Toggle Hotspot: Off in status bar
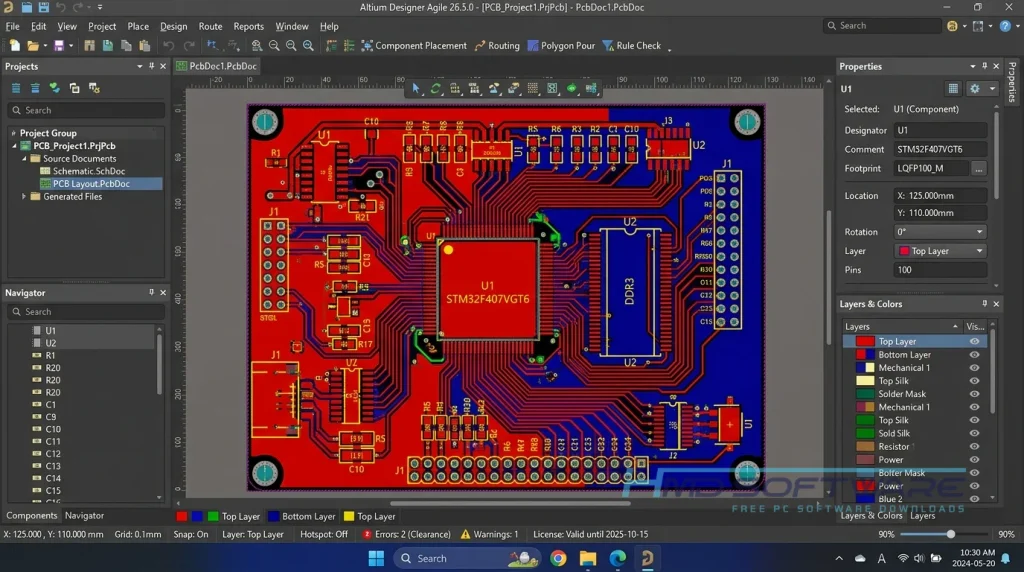This screenshot has width=1024, height=572. (x=324, y=534)
